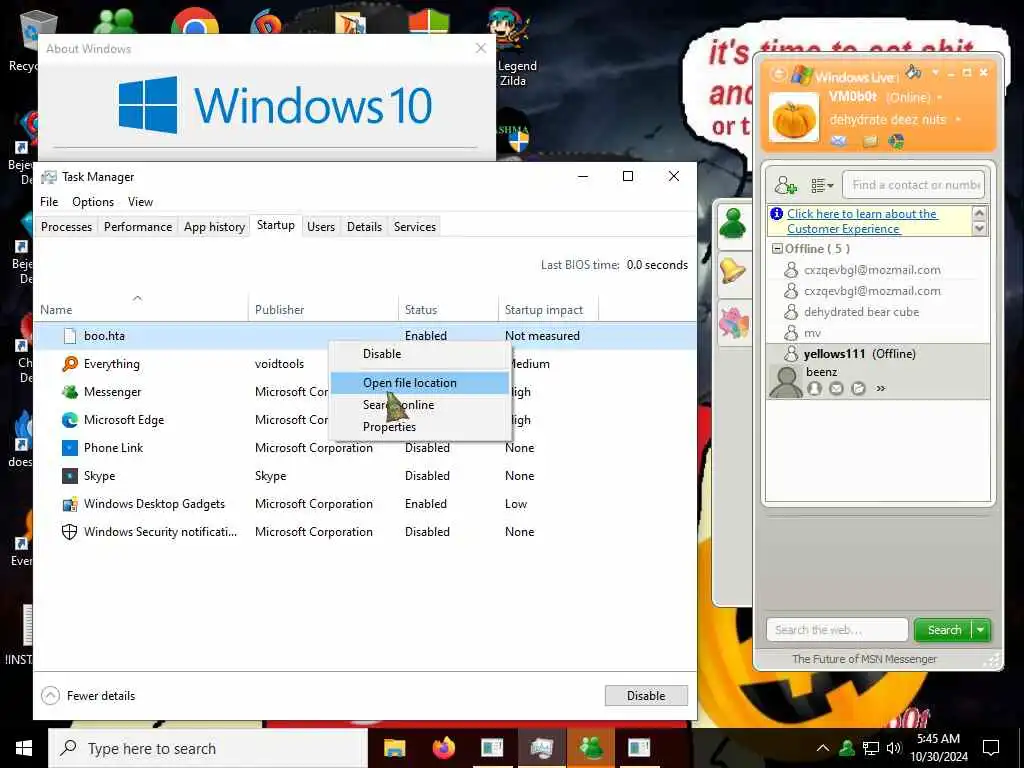Screen dimensions: 1024x768
Task: Select the green buddy tab on Messenger side panel
Action: 733,224
